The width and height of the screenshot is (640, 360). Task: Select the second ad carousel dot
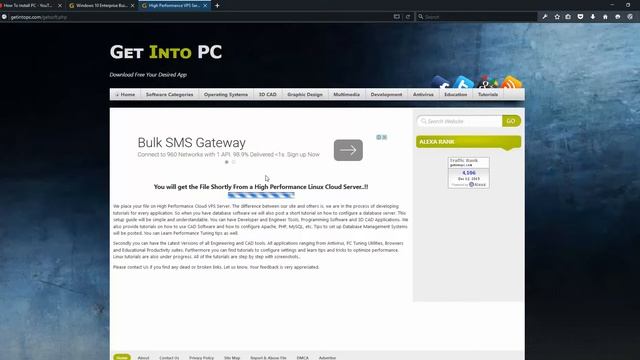click(x=233, y=162)
